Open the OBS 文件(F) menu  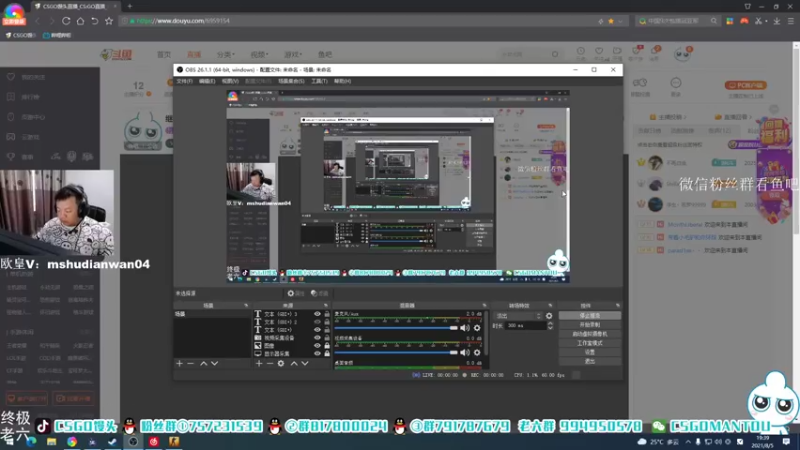pos(184,81)
